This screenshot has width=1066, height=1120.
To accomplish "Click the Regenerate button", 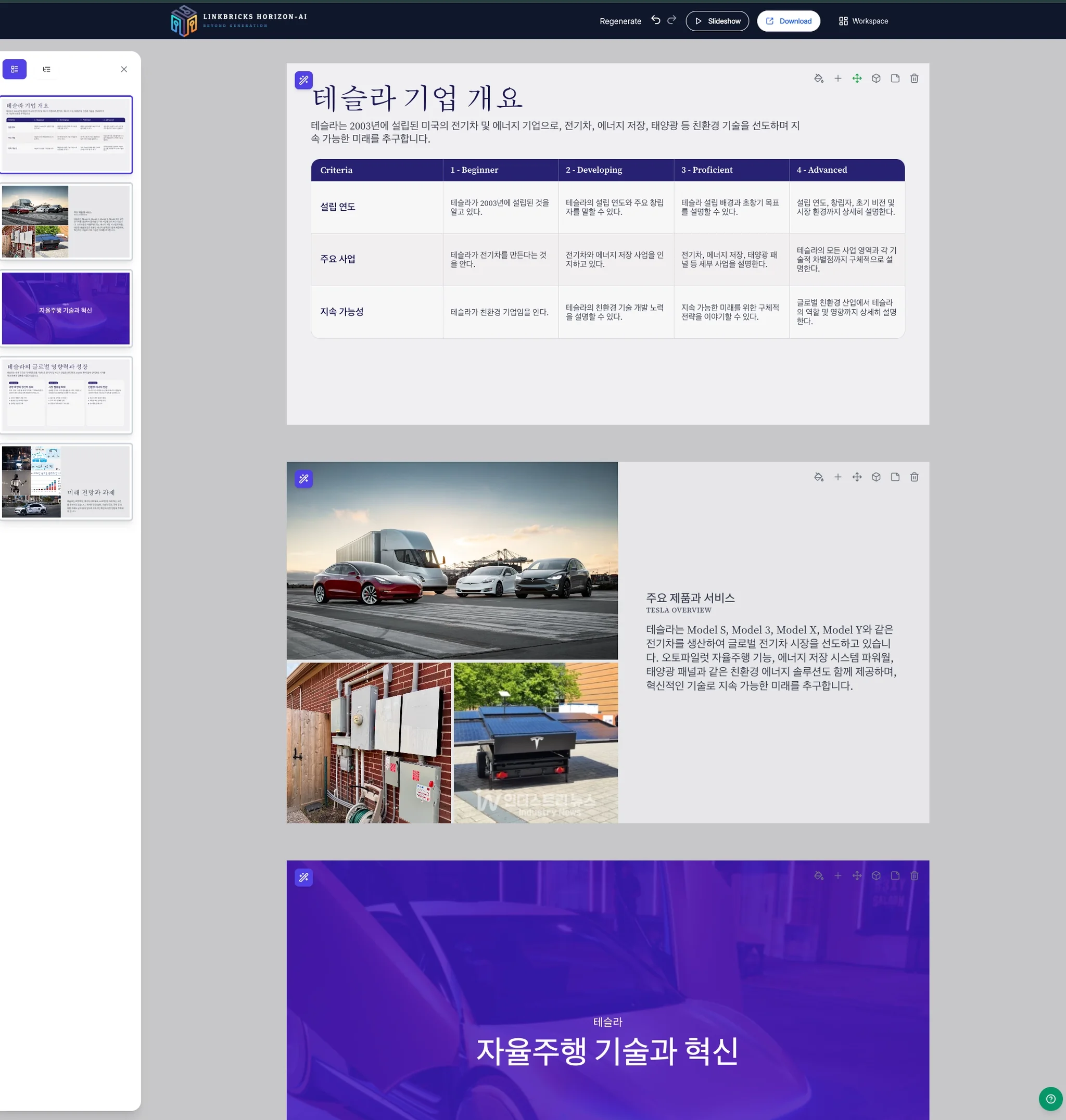I will coord(620,21).
